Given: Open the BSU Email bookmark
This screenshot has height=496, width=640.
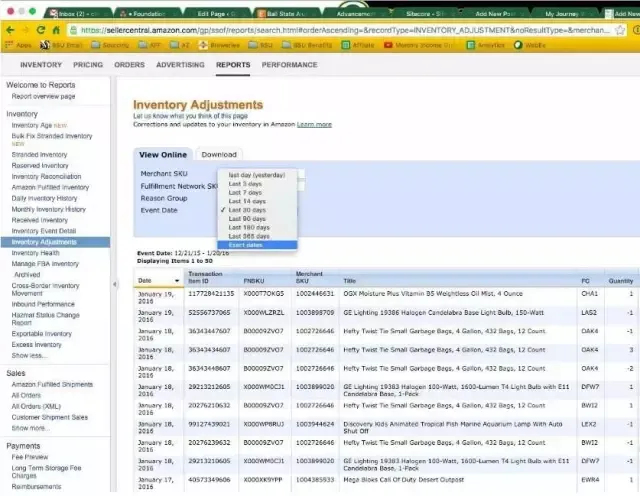Looking at the screenshot, I should pyautogui.click(x=62, y=45).
